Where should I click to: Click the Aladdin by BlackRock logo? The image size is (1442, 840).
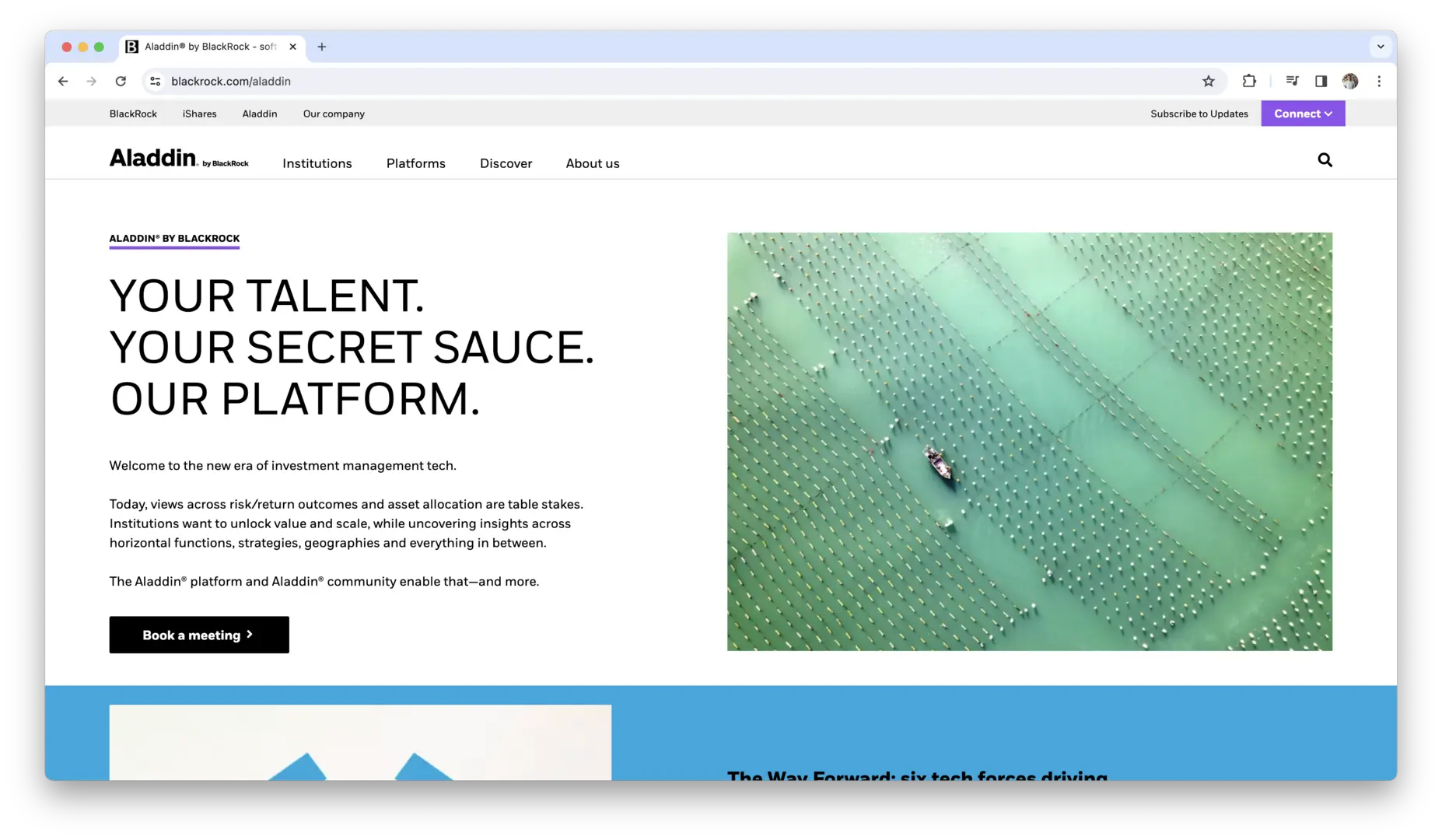(x=179, y=159)
